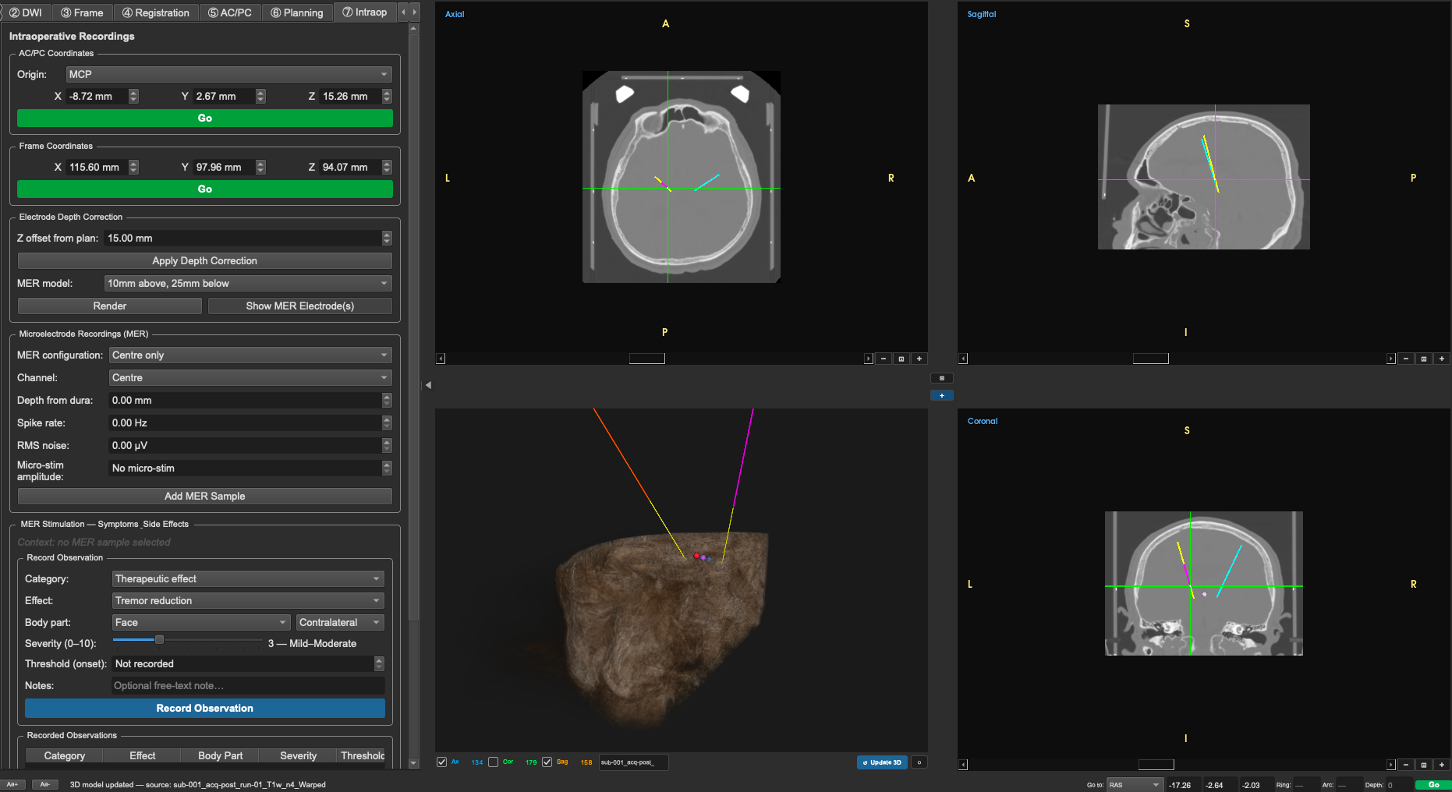Viewport: 1452px width, 792px height.
Task: Click the Axial scrollbar right arrow
Action: click(868, 358)
